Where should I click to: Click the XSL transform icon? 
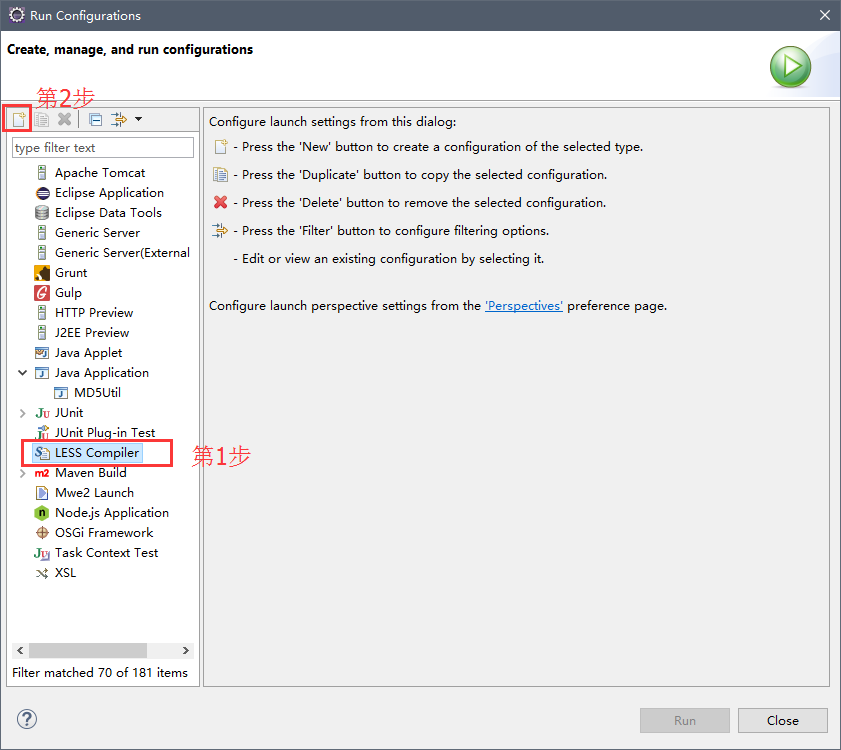pyautogui.click(x=42, y=573)
